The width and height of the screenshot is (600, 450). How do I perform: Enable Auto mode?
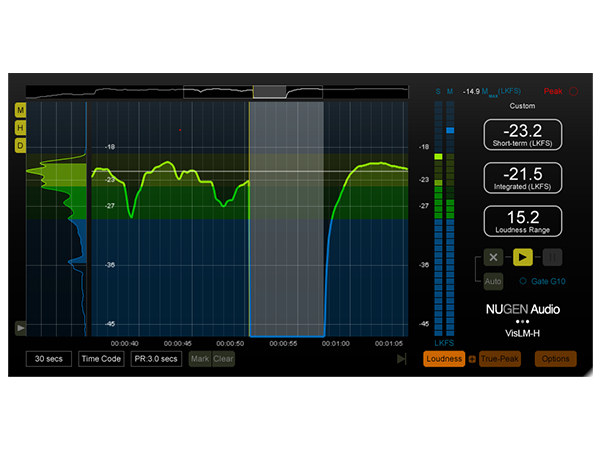(x=493, y=281)
